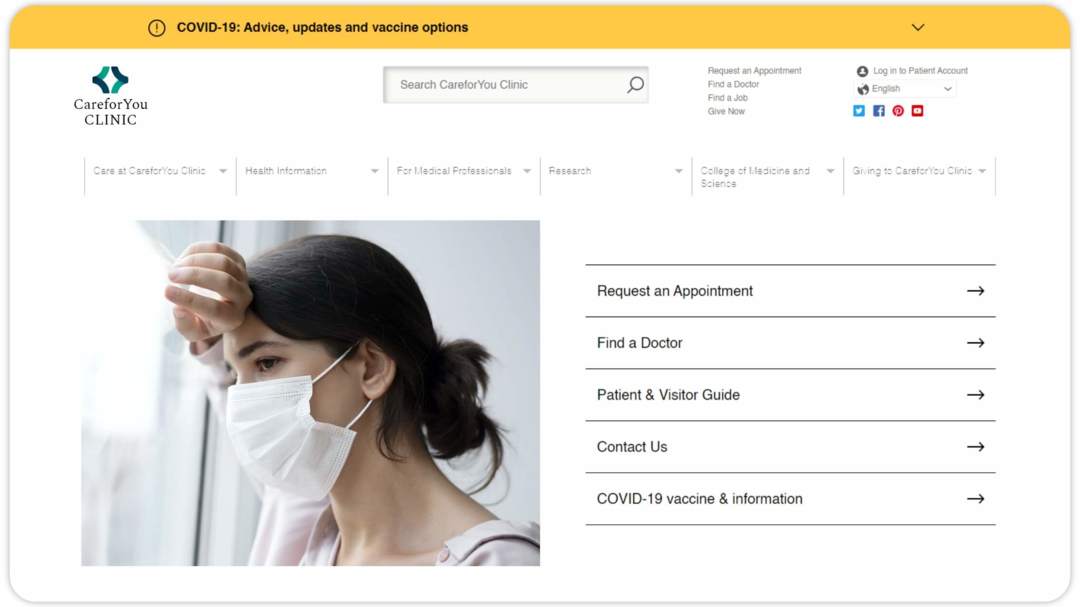Select main Find a Doctor row
The height and width of the screenshot is (607, 1080).
pyautogui.click(x=790, y=343)
